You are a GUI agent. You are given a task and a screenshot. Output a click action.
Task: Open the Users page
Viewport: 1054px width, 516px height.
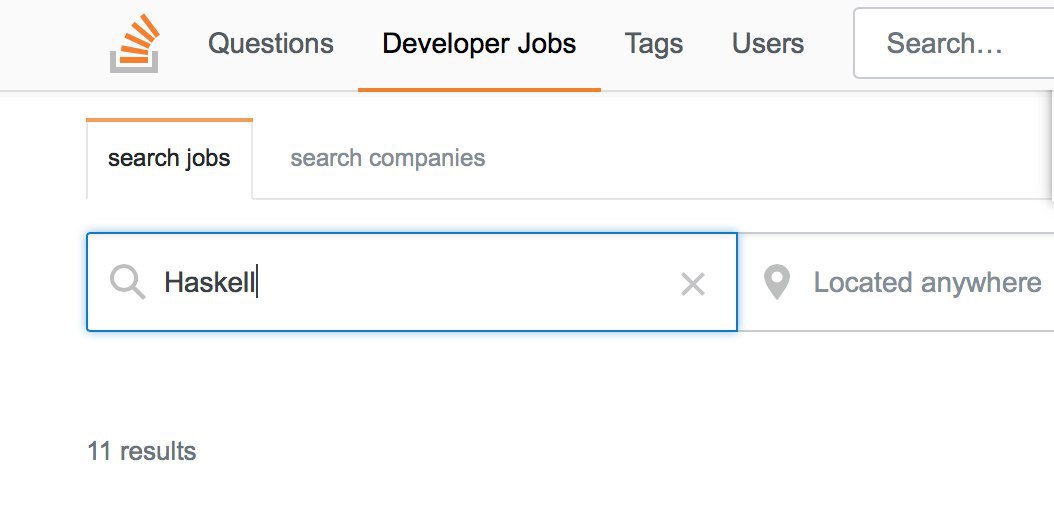pyautogui.click(x=768, y=44)
